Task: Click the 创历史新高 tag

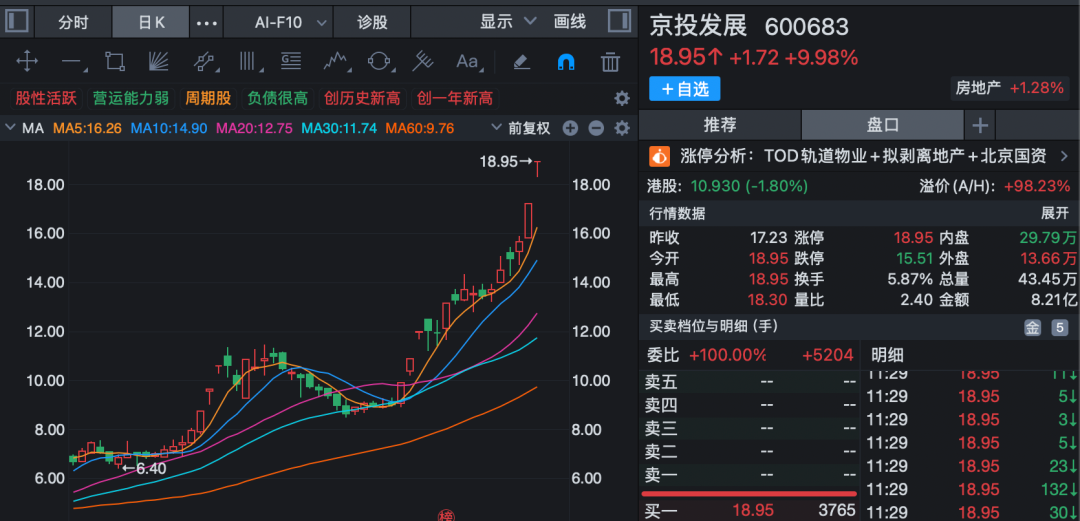Action: (x=362, y=99)
